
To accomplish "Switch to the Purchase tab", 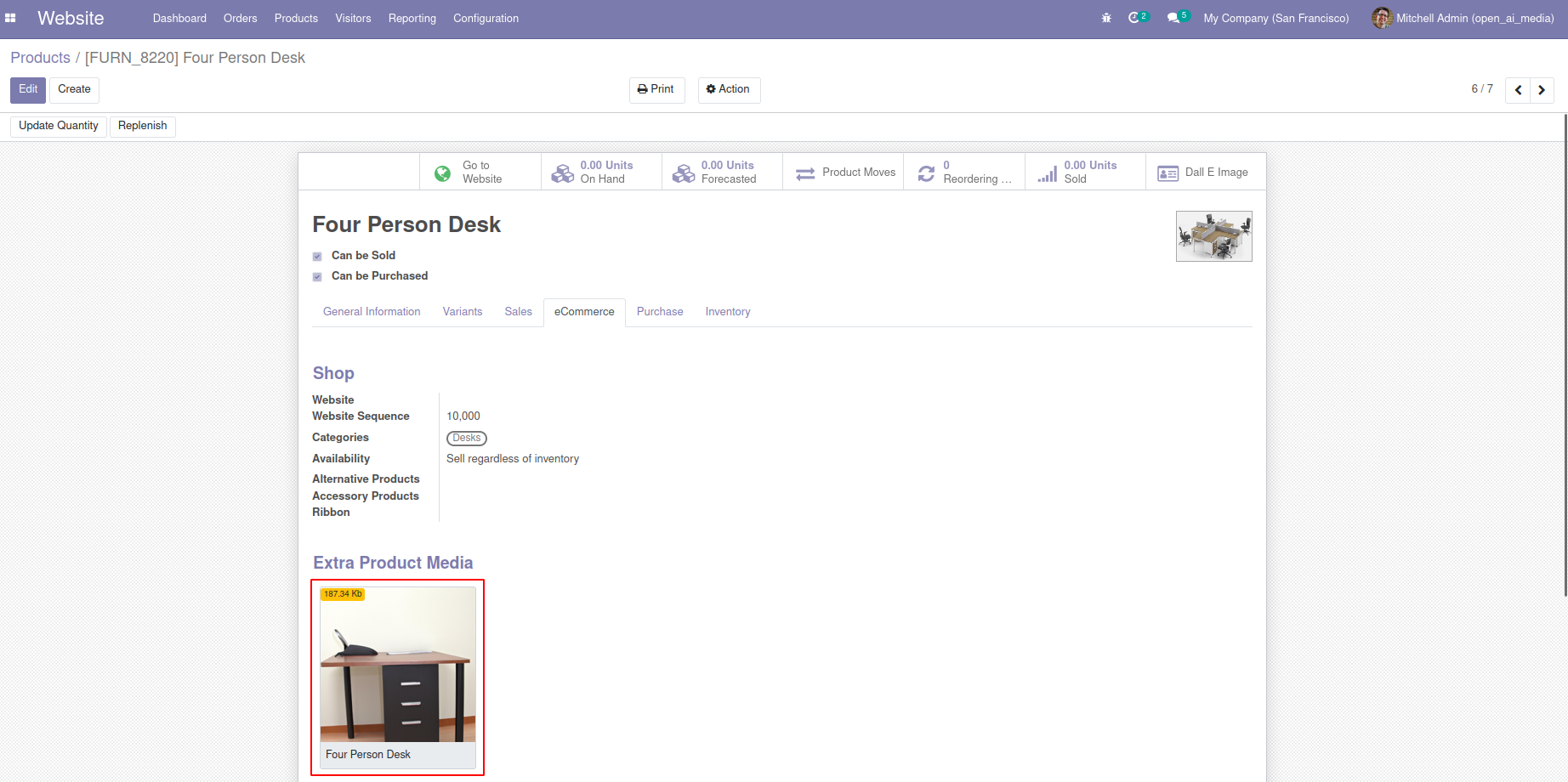I will coord(660,312).
